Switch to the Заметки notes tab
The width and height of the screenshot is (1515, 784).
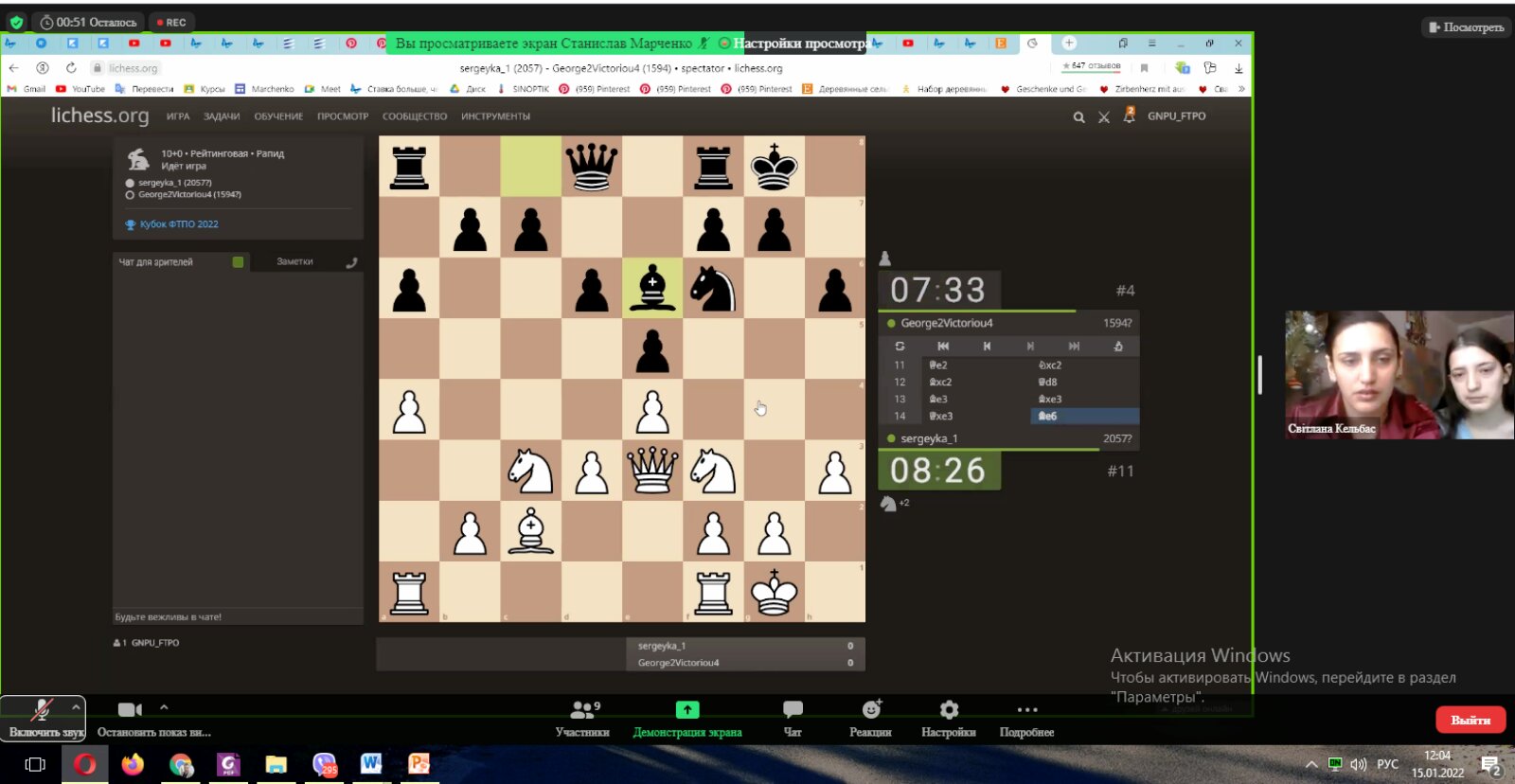click(294, 262)
